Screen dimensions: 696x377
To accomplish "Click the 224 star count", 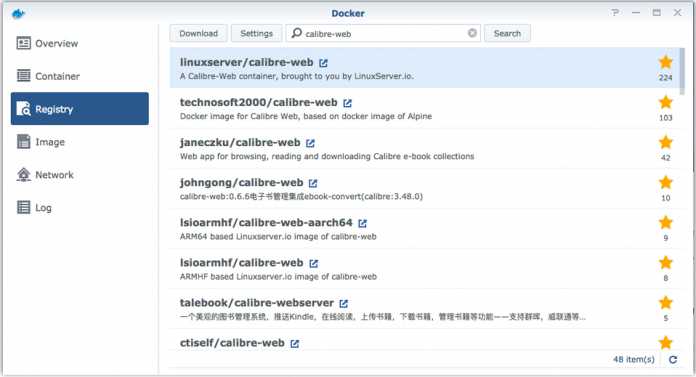I will [x=665, y=78].
